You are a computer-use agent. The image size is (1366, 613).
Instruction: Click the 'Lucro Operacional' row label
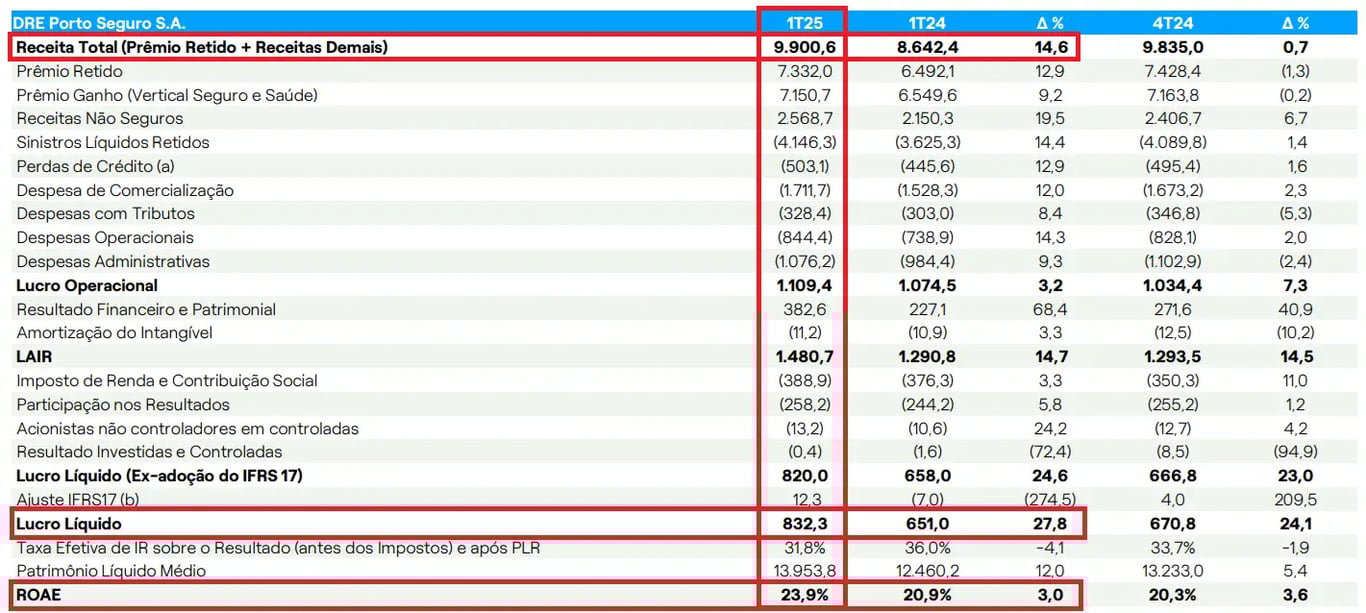click(87, 285)
